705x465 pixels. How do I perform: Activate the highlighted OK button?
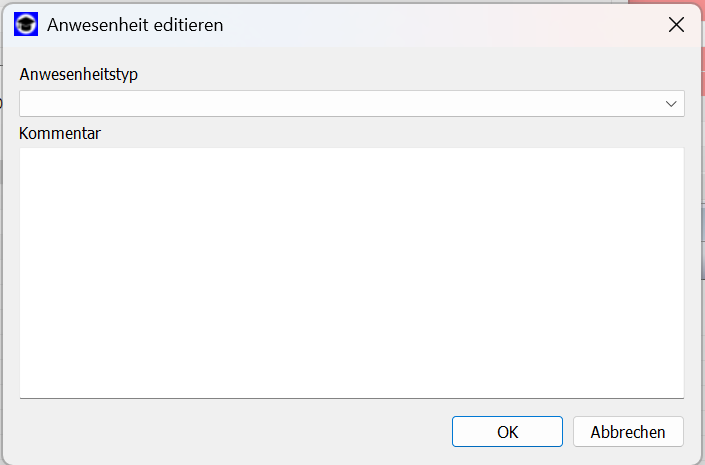(507, 432)
